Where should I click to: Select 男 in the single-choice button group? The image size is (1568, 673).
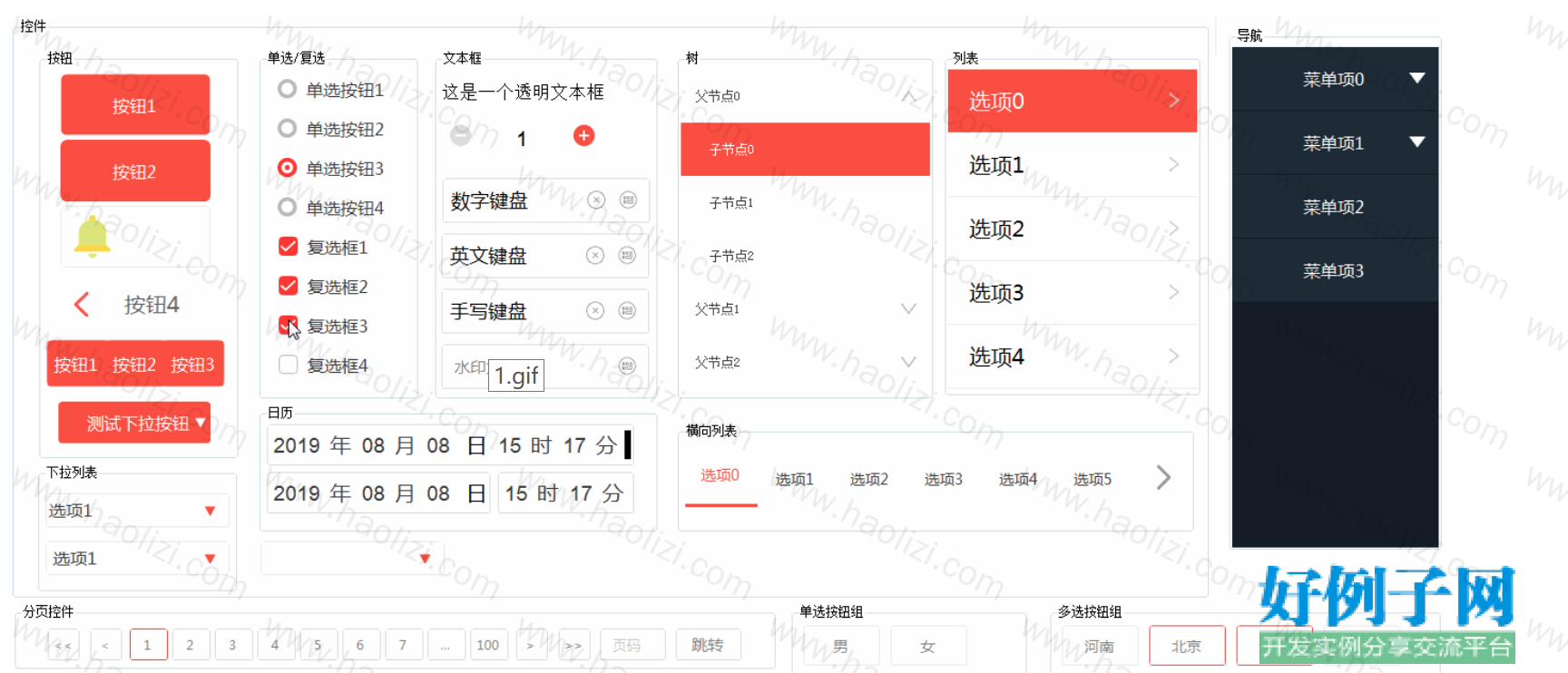coord(840,646)
